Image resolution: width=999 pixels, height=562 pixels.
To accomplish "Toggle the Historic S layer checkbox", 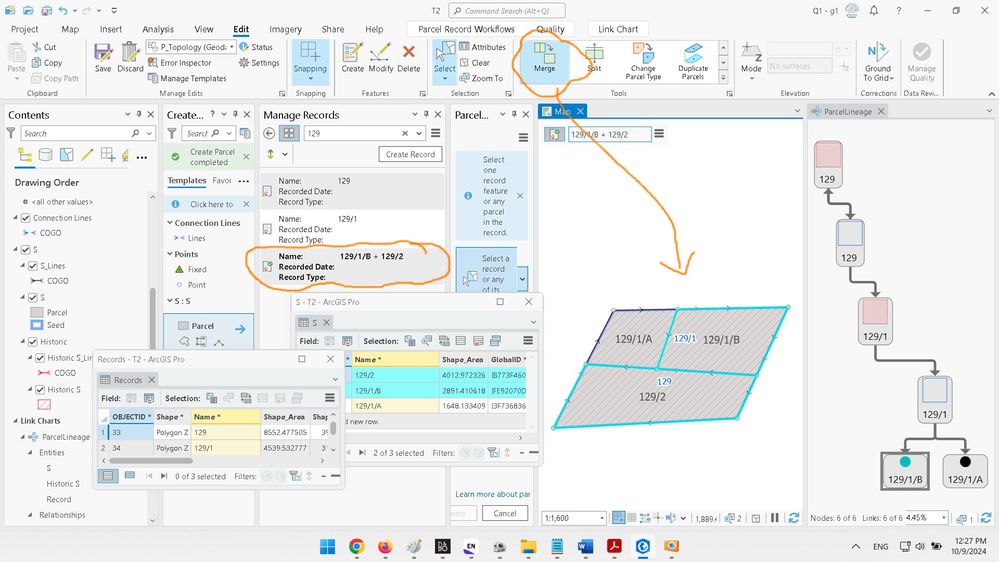I will point(40,389).
